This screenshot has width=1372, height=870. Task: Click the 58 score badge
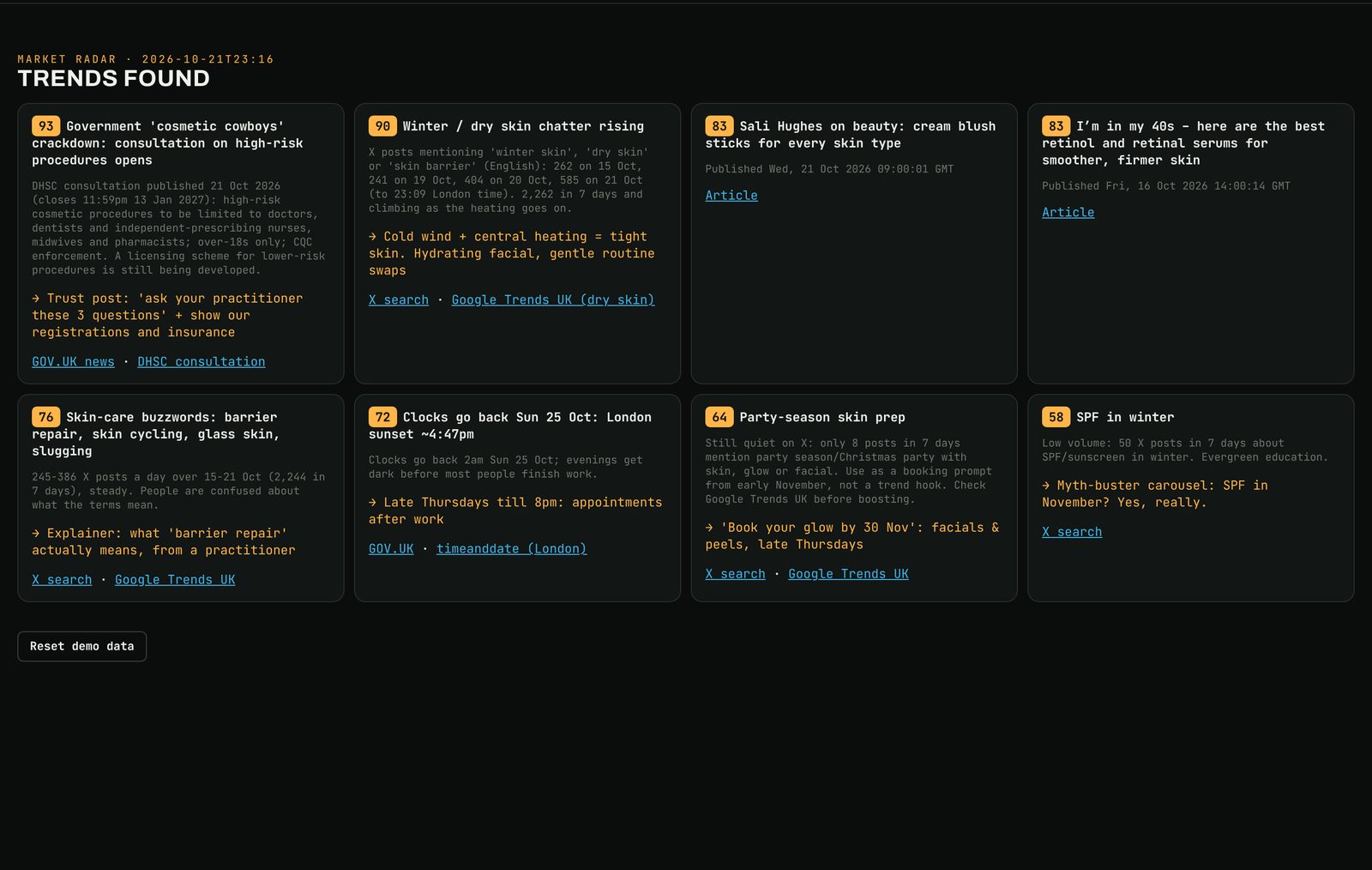(1056, 417)
